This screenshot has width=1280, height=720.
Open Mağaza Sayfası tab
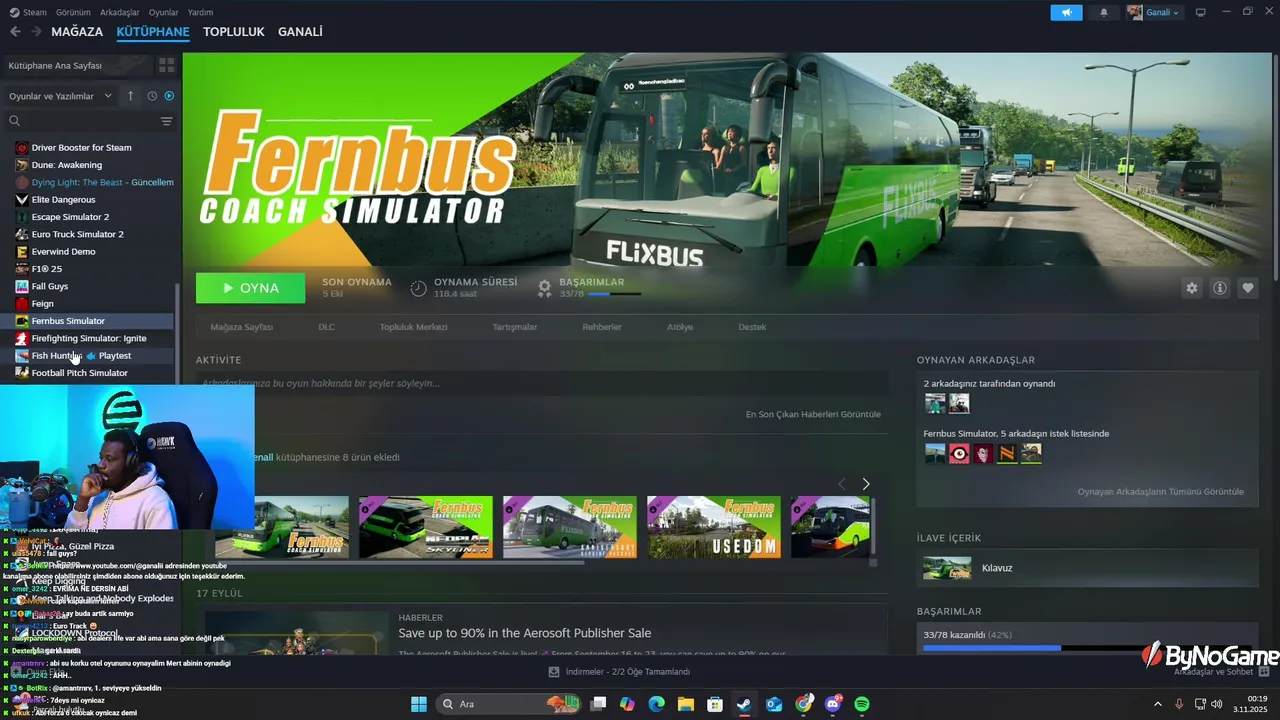tap(241, 327)
